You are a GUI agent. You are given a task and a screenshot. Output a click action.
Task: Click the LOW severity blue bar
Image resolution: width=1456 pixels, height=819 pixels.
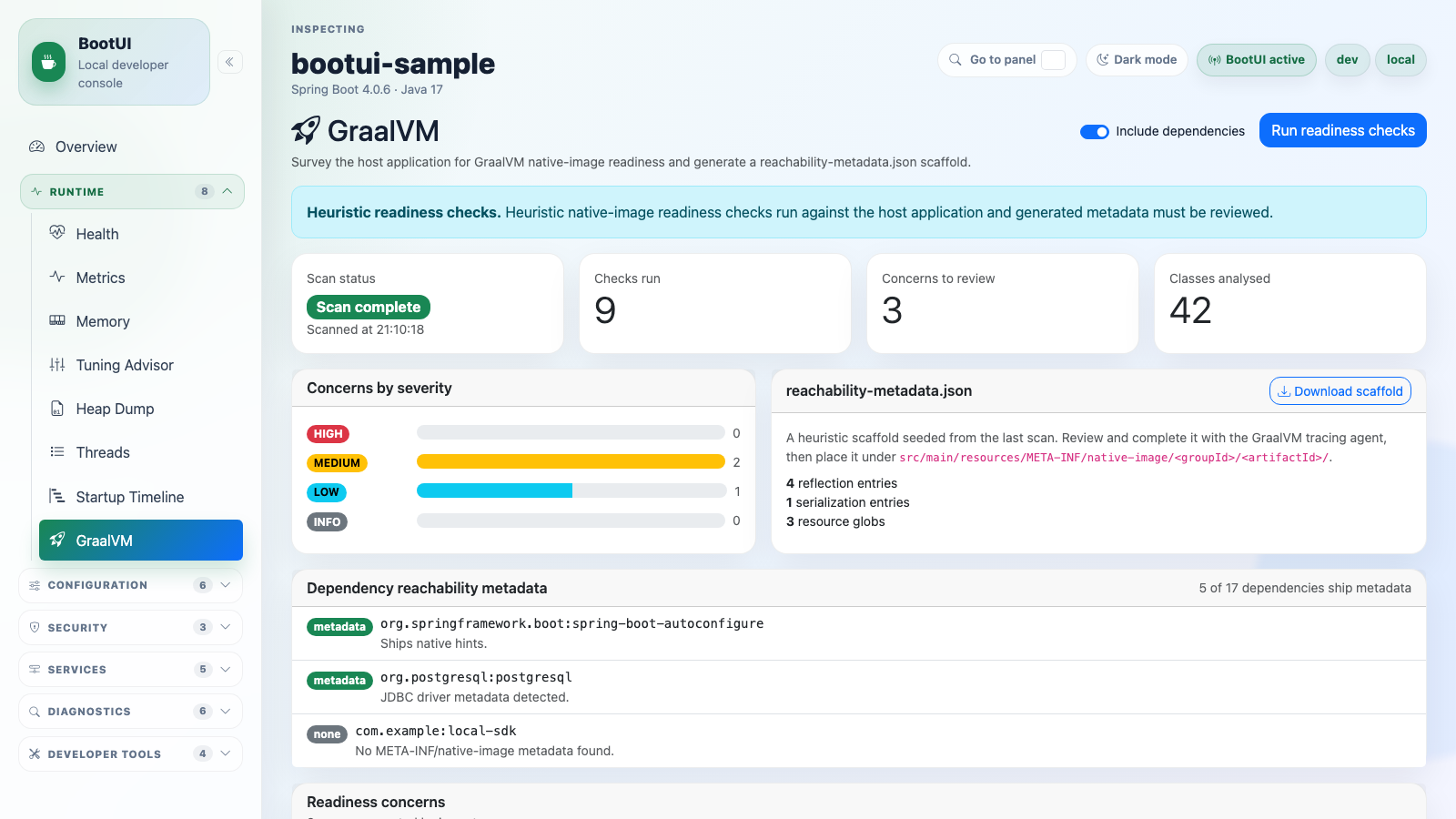tap(494, 490)
